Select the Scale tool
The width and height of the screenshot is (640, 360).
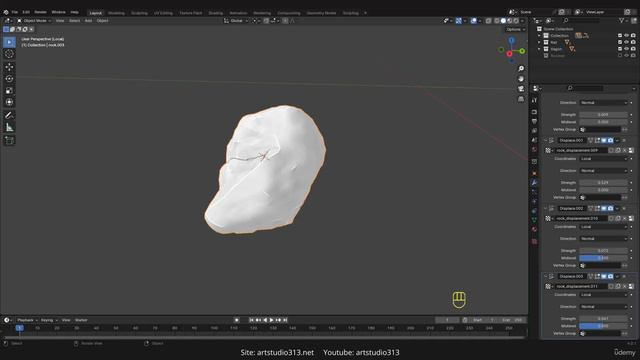pyautogui.click(x=9, y=90)
